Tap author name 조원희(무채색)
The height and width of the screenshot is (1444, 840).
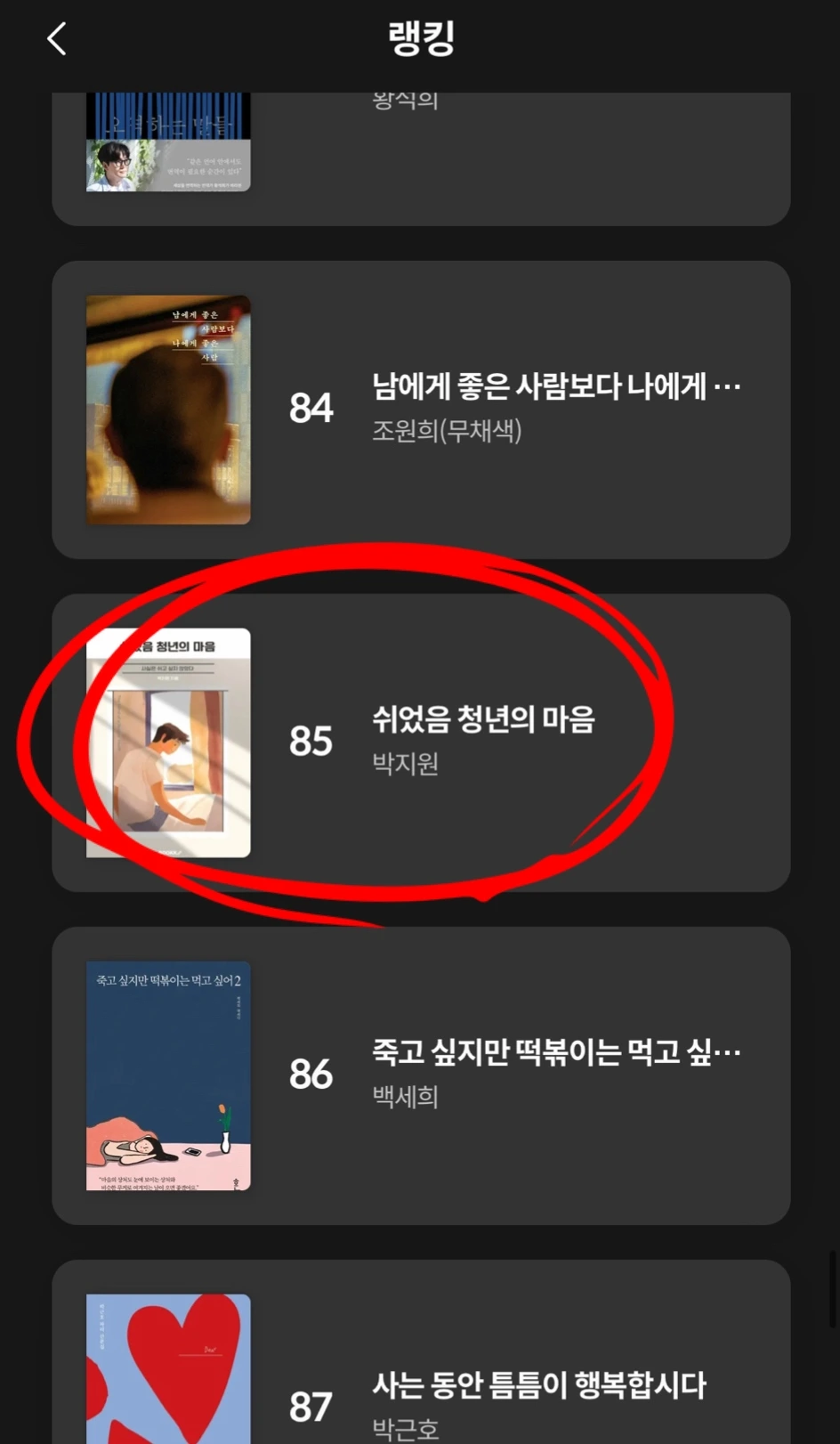pyautogui.click(x=447, y=431)
